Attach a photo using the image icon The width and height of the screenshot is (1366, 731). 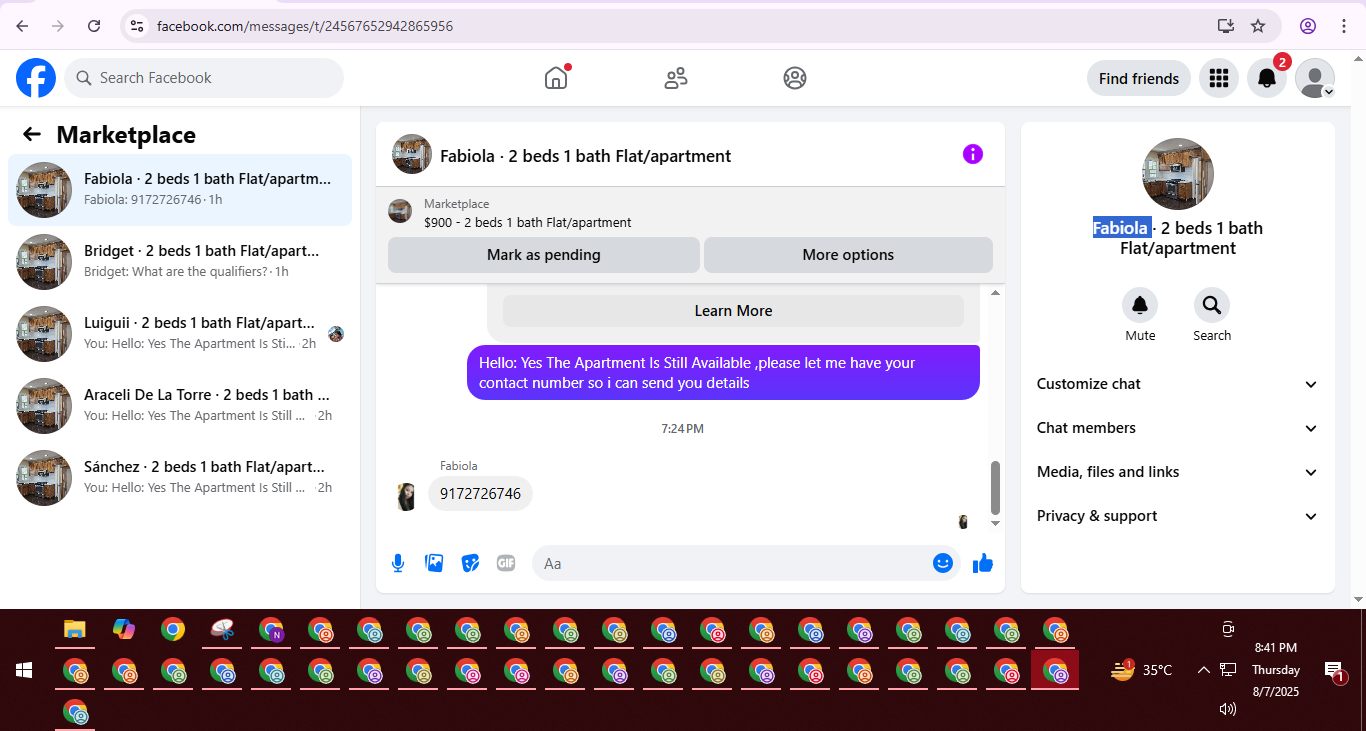[434, 563]
